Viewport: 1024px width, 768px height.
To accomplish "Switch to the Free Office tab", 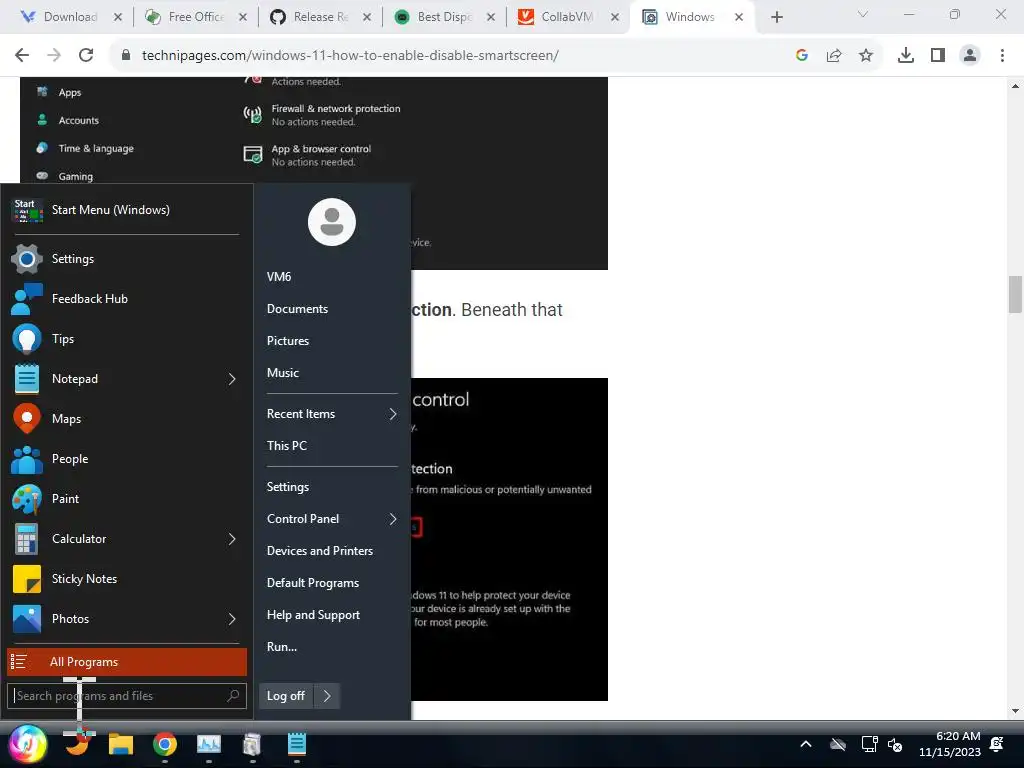I will tap(196, 17).
